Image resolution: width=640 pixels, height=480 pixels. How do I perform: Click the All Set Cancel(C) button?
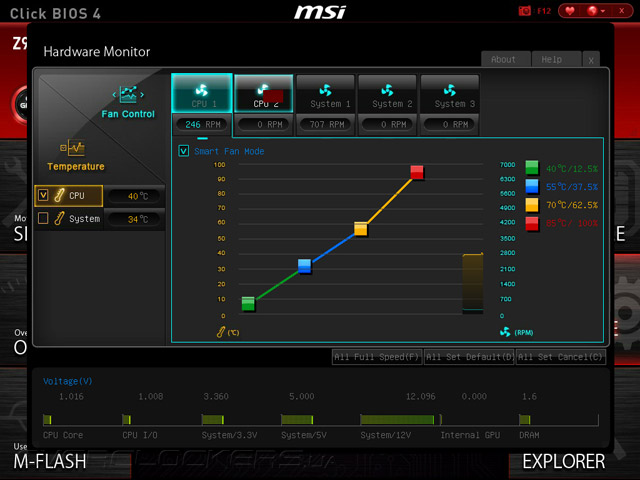pyautogui.click(x=561, y=357)
